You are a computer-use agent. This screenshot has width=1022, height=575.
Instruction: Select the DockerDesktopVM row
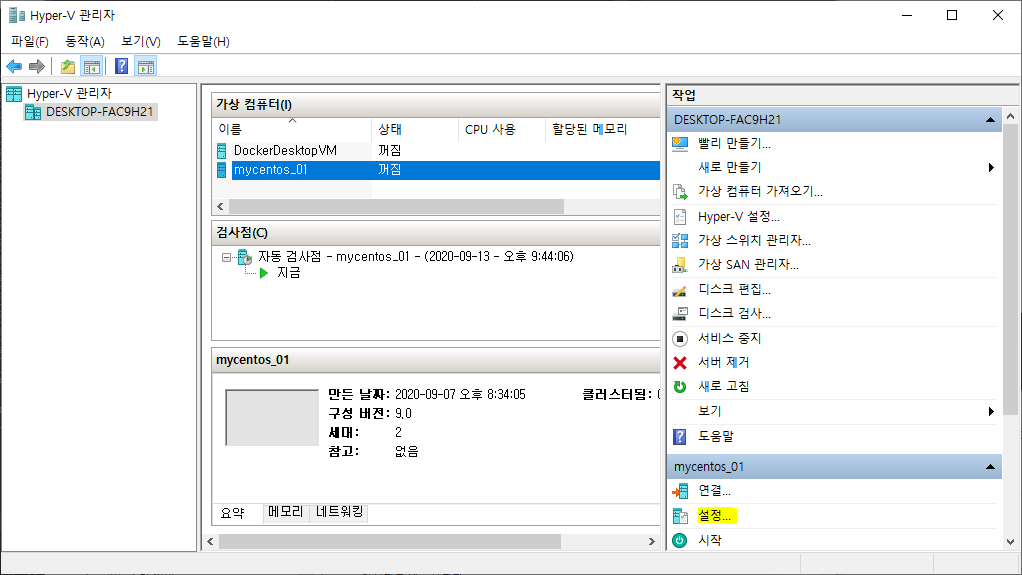(x=437, y=151)
